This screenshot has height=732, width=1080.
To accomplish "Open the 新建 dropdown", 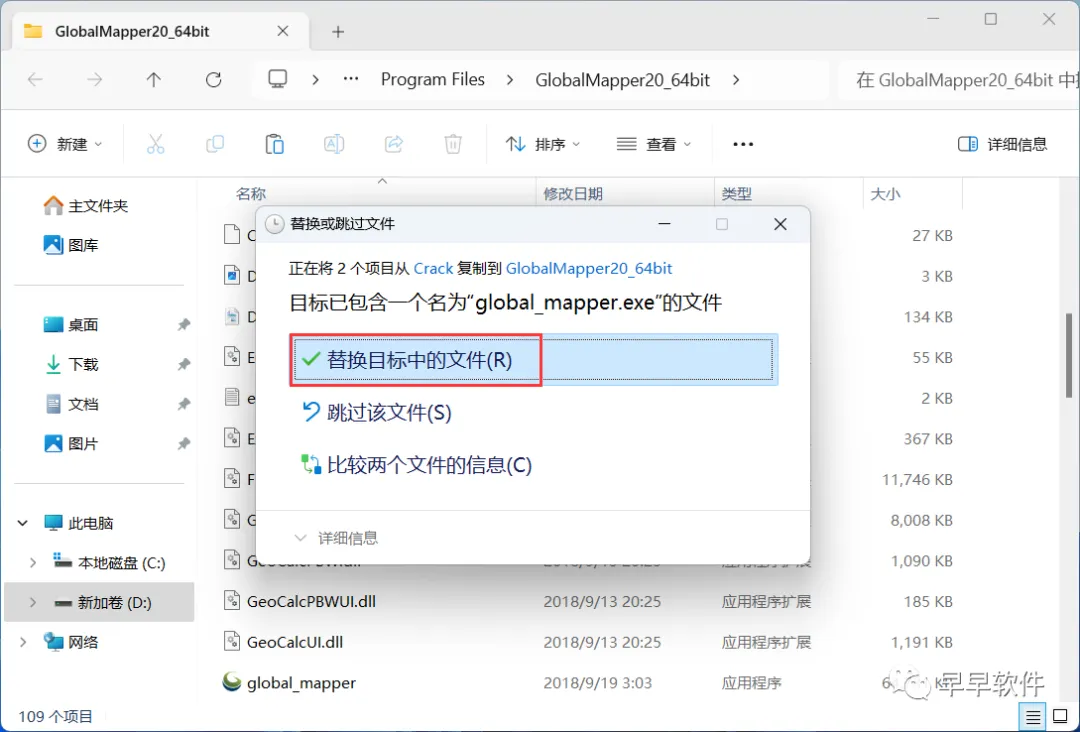I will [65, 144].
